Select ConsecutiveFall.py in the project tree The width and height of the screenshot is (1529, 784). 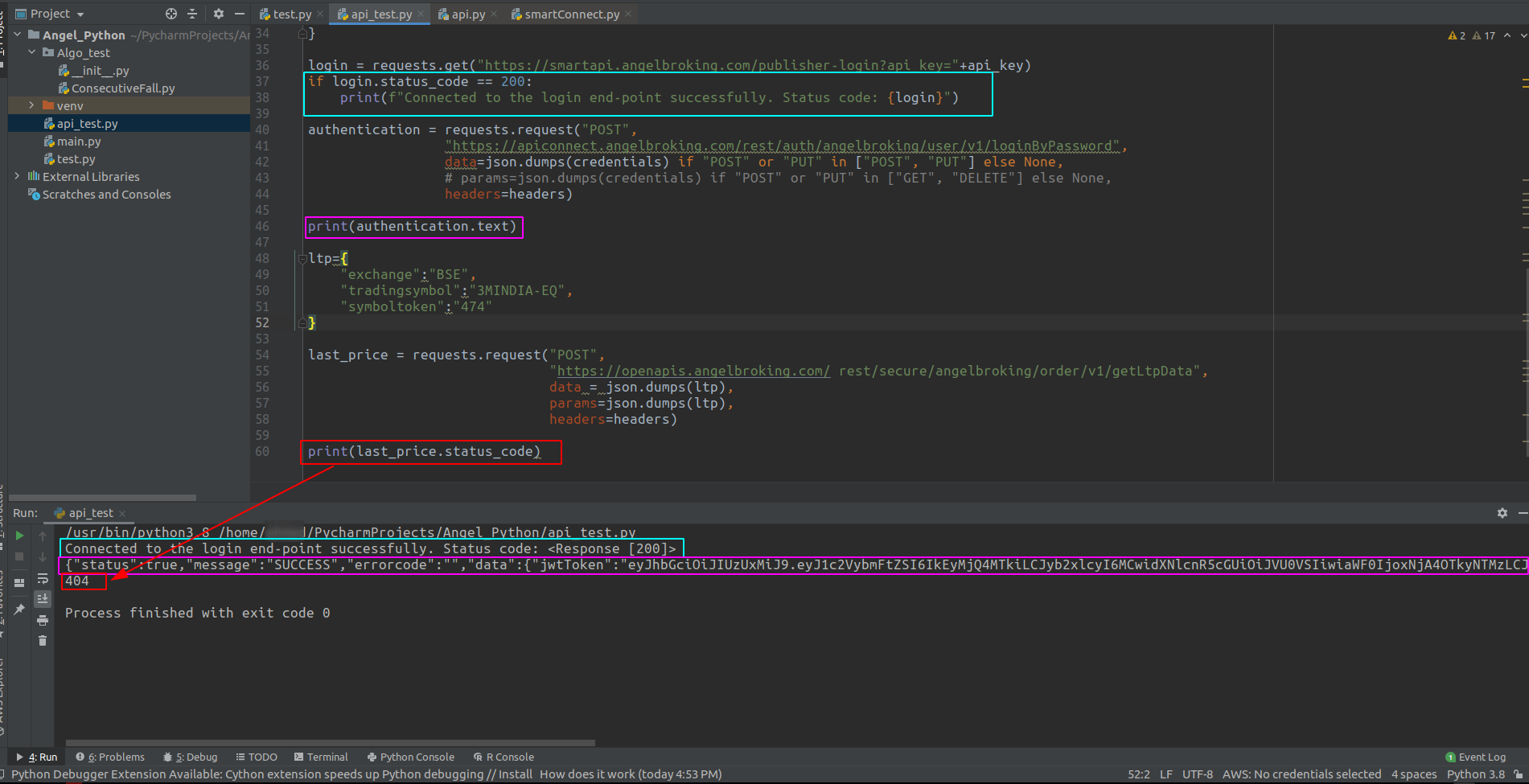click(117, 88)
